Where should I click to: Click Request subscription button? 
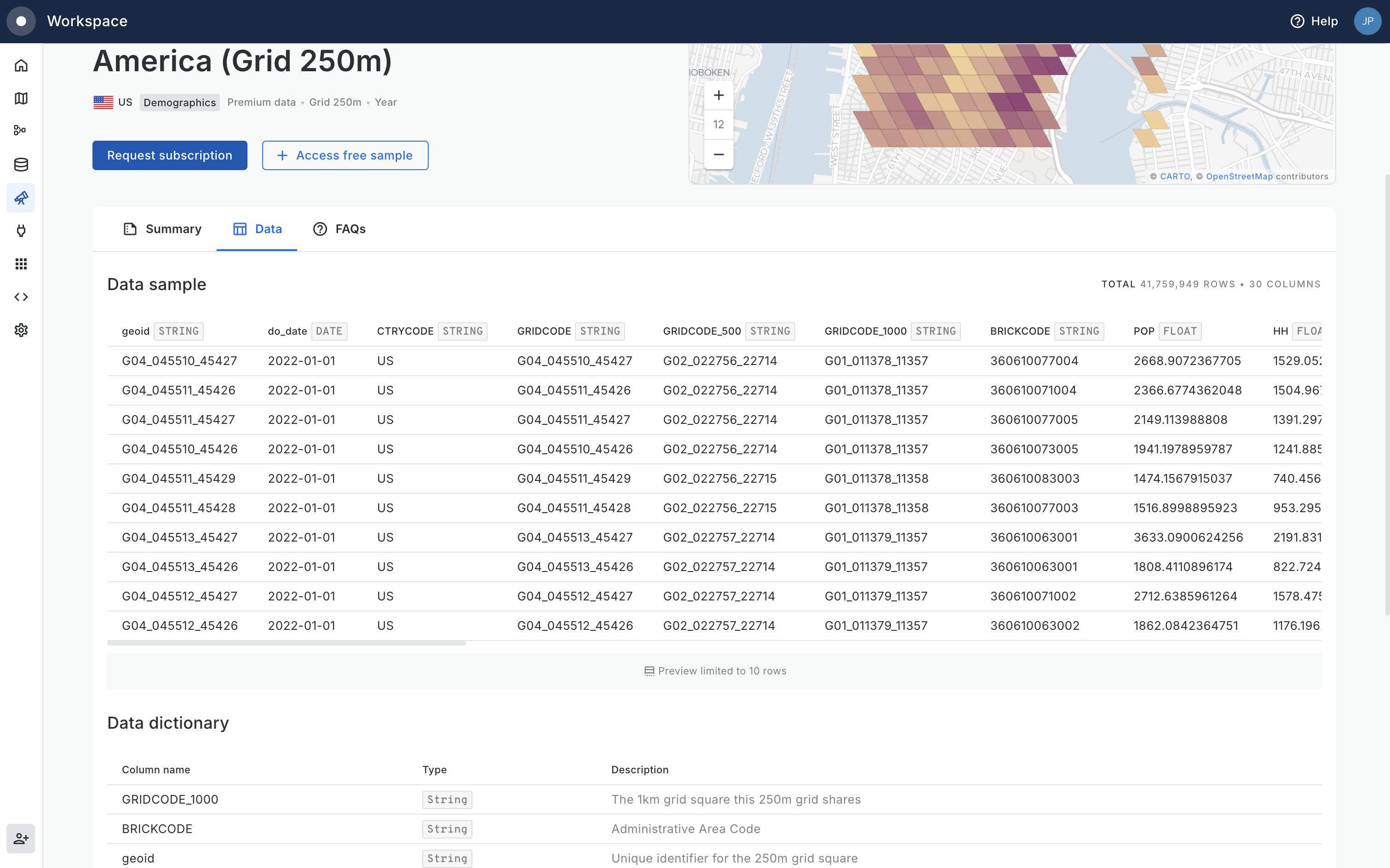[x=169, y=155]
